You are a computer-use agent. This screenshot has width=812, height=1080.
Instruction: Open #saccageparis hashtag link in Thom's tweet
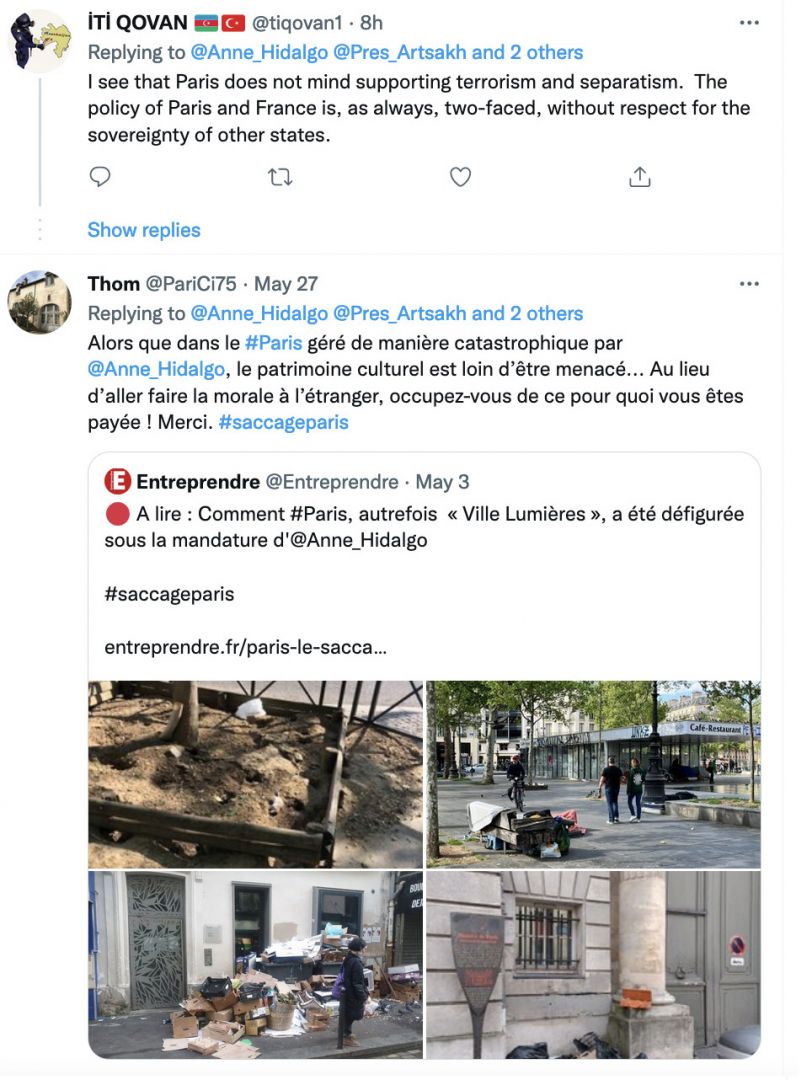coord(284,422)
